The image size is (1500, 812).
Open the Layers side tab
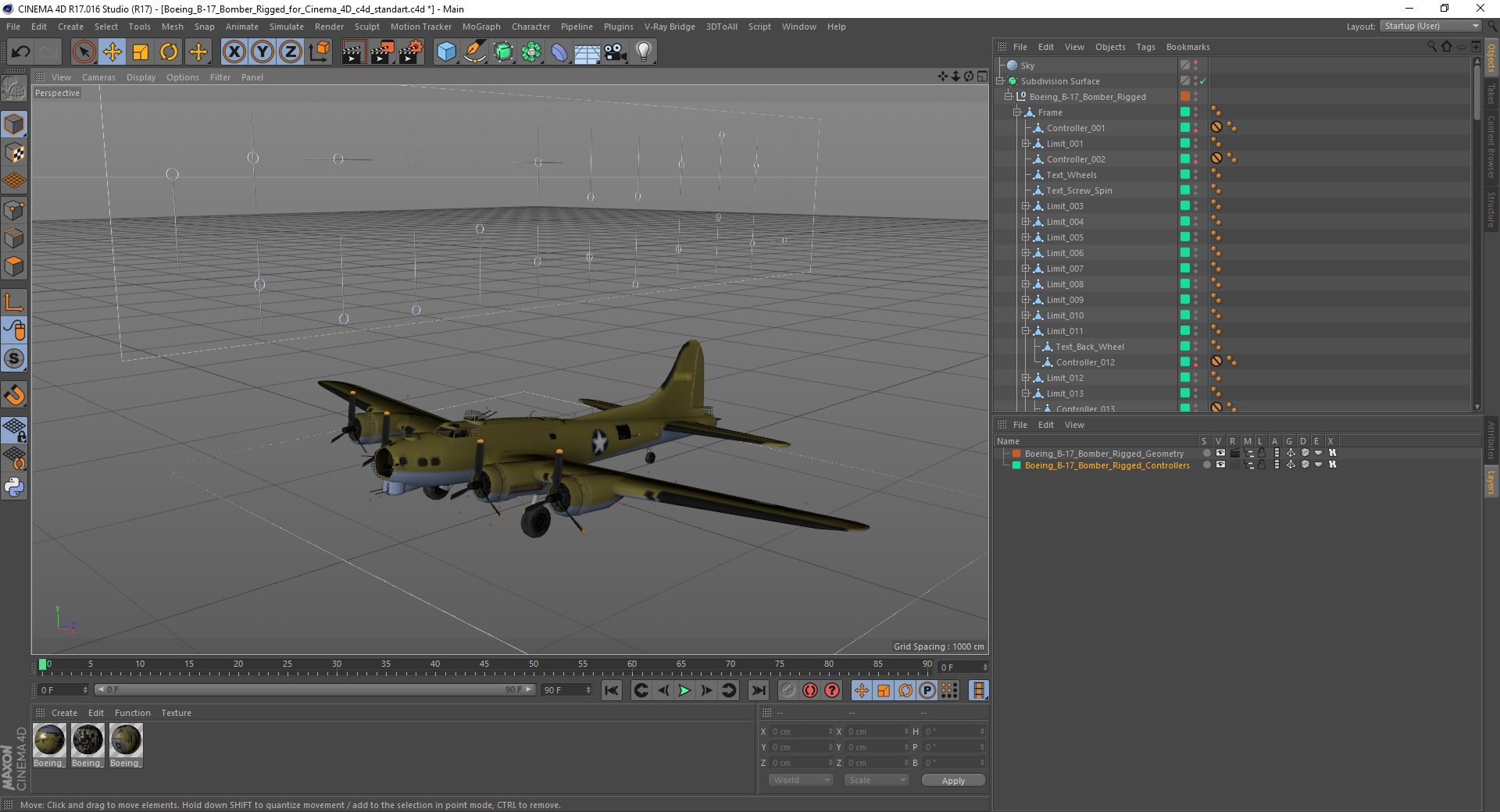pyautogui.click(x=1491, y=482)
